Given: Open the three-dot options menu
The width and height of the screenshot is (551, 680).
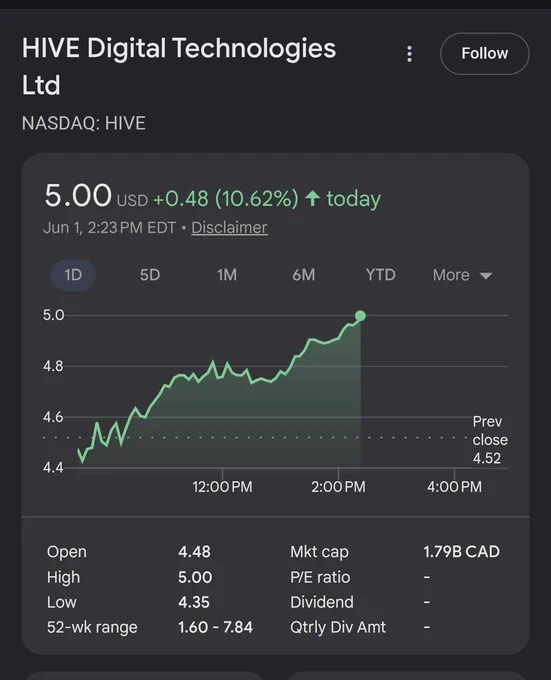Looking at the screenshot, I should [409, 54].
